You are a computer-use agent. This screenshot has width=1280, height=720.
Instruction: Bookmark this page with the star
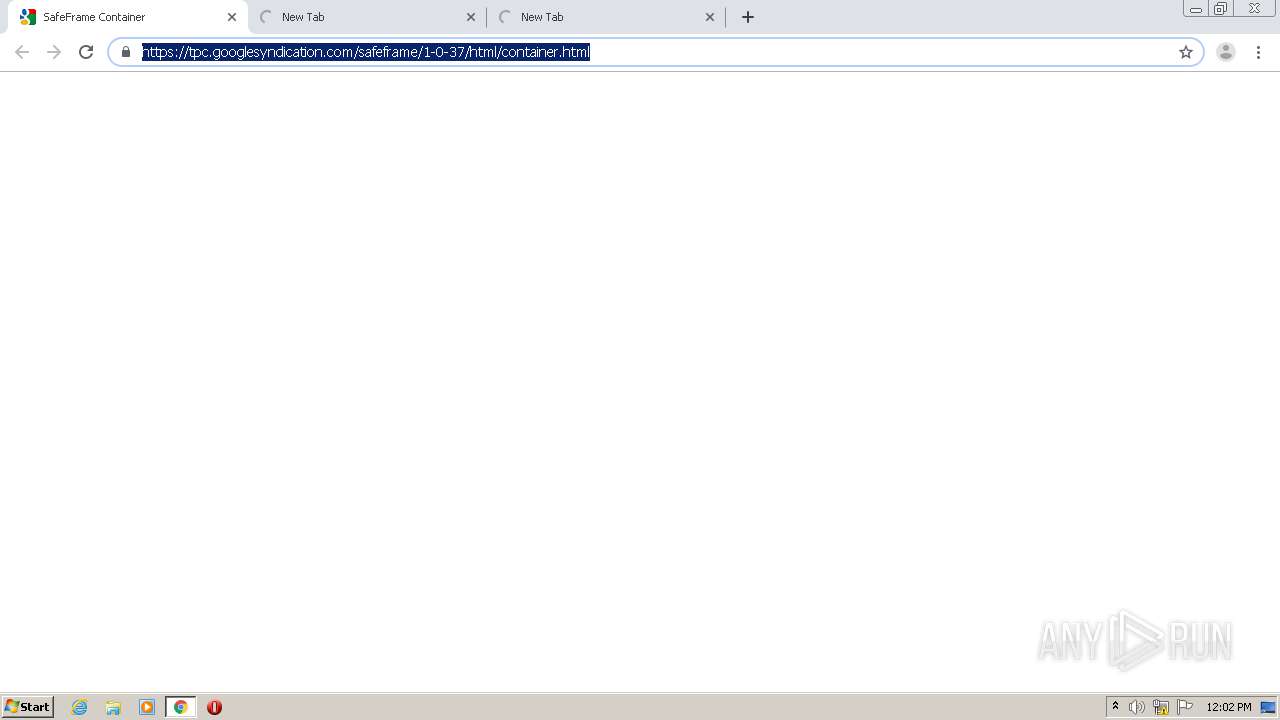[1186, 52]
